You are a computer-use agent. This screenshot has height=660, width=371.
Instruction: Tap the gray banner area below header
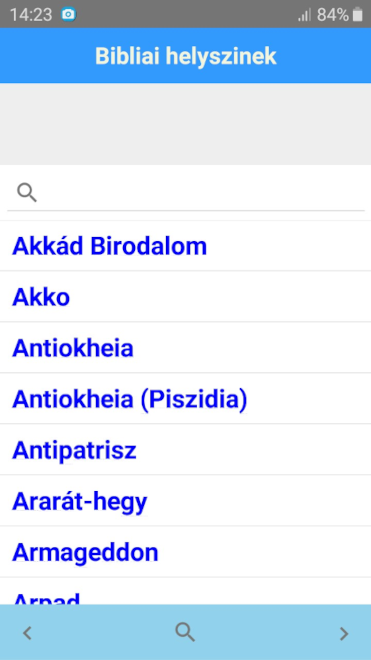point(185,124)
